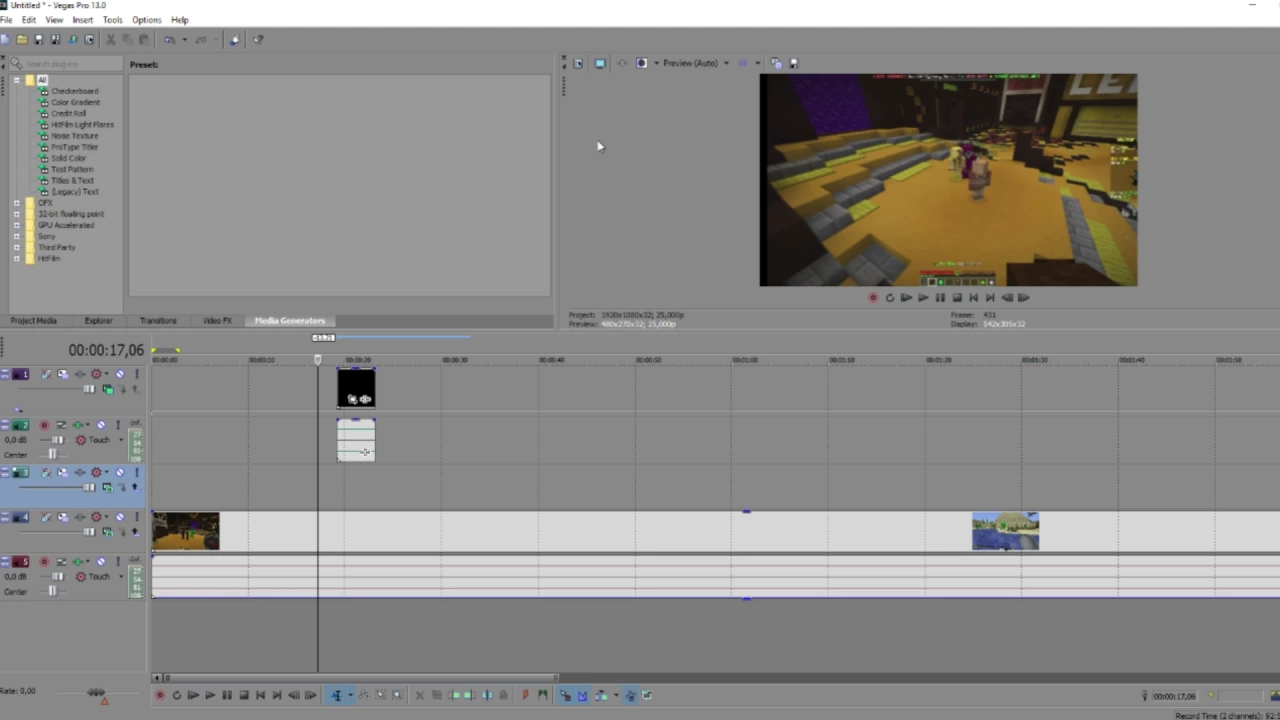Create a new project via toolbar icon
1280x720 pixels.
coord(5,40)
